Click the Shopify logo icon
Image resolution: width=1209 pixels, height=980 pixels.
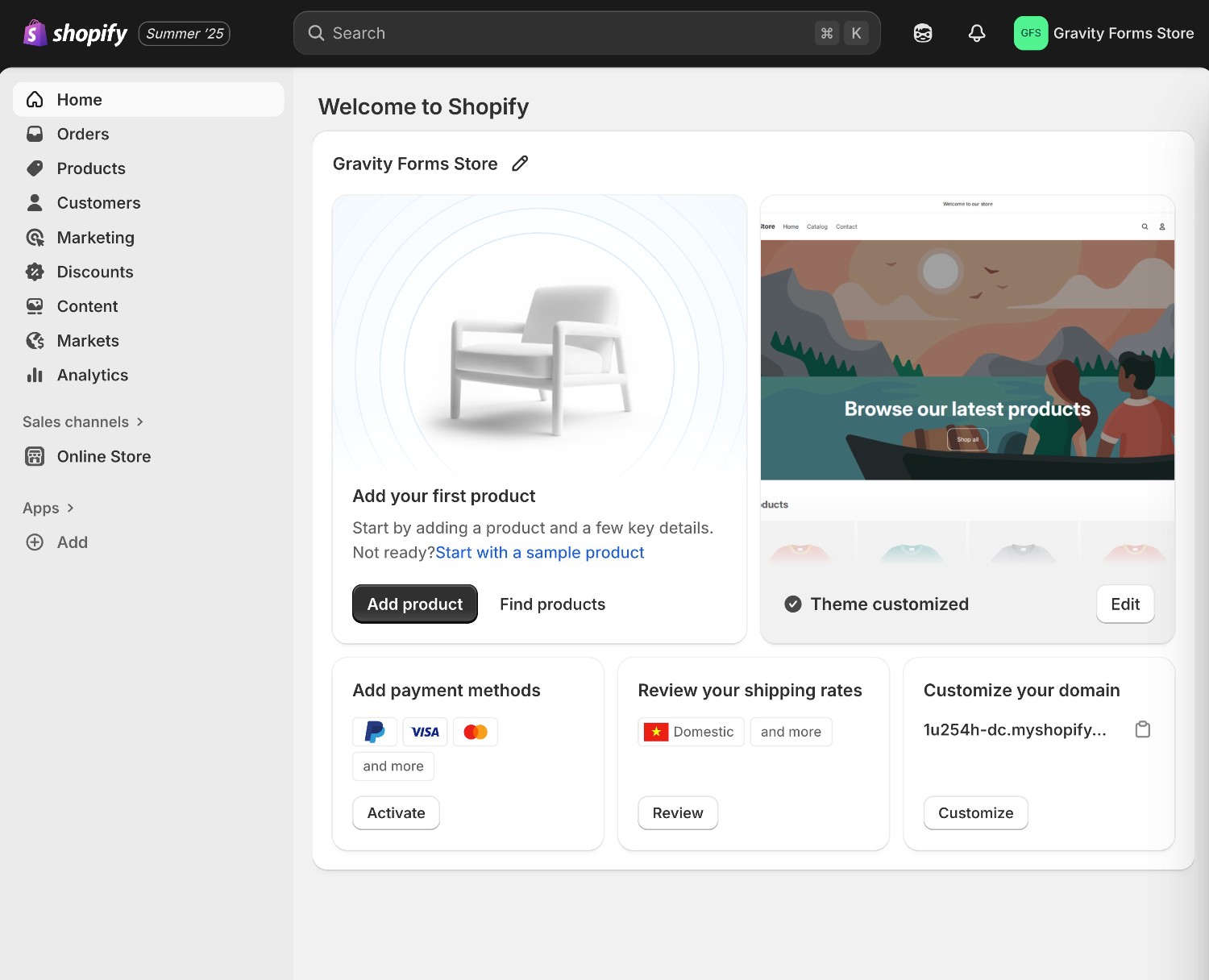[x=35, y=33]
